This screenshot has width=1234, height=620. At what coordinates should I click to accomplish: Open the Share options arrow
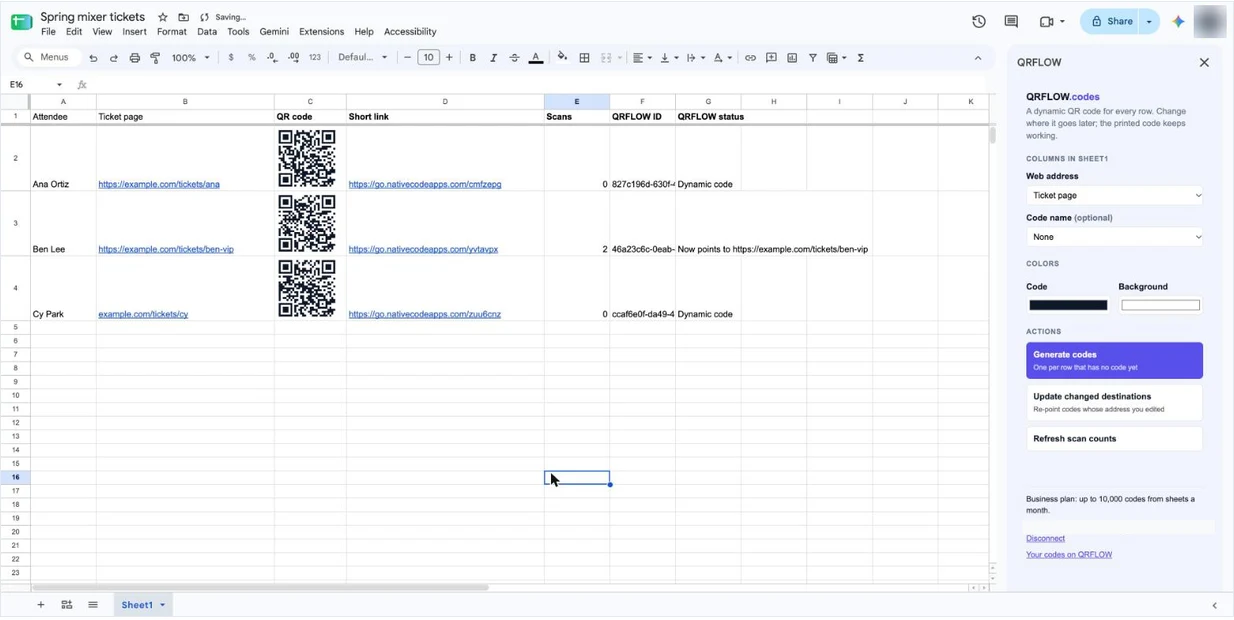[x=1149, y=21]
